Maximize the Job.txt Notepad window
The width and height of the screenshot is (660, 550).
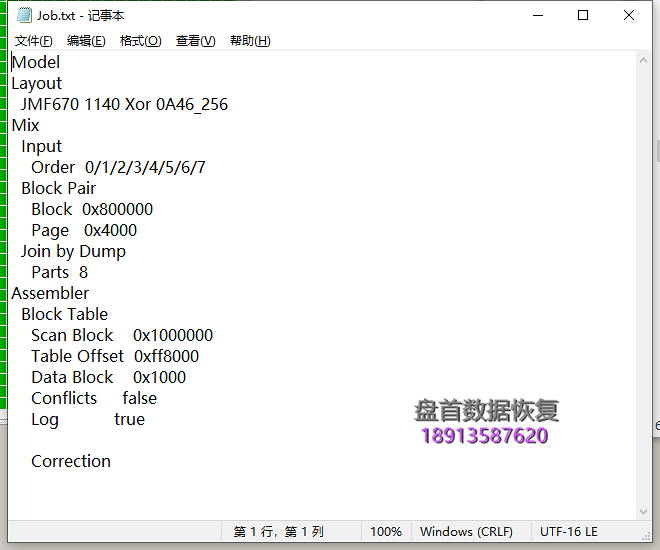pyautogui.click(x=583, y=16)
